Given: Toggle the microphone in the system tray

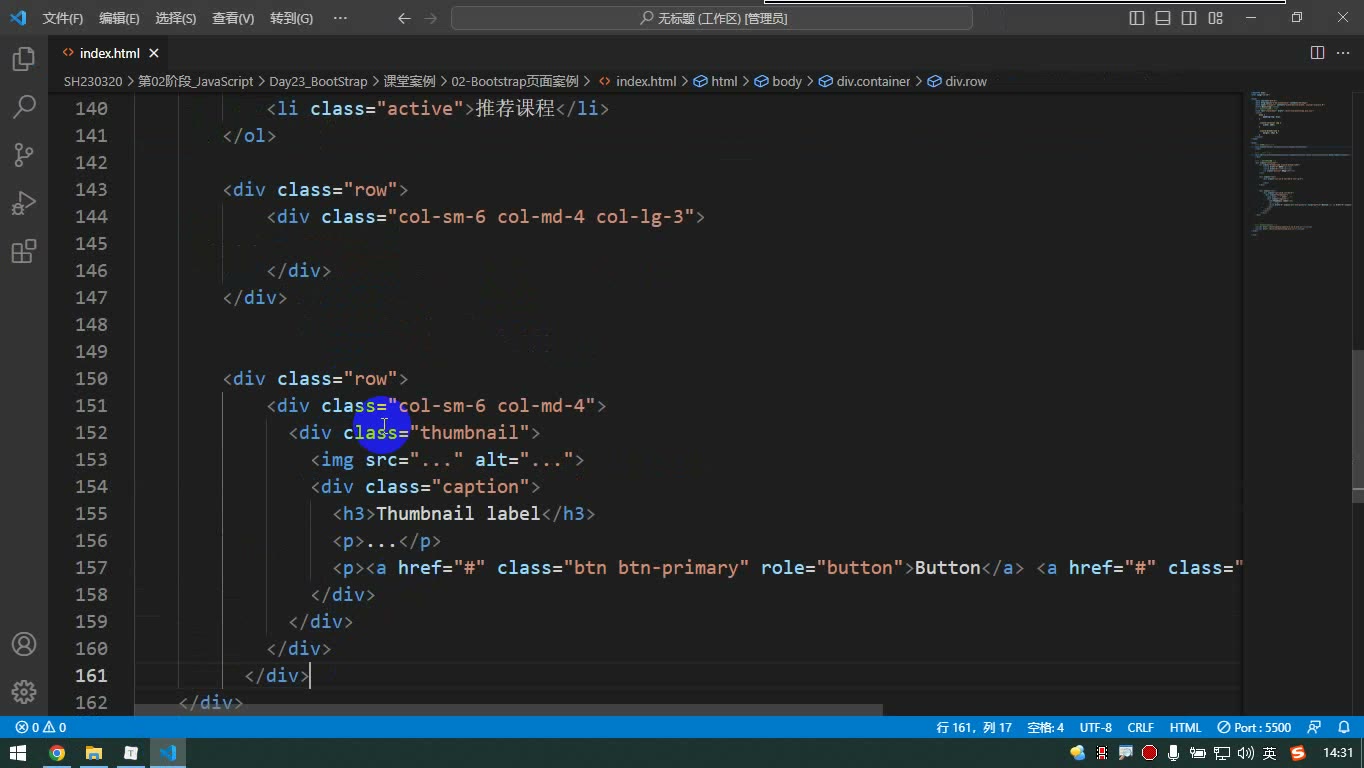Looking at the screenshot, I should point(1174,753).
